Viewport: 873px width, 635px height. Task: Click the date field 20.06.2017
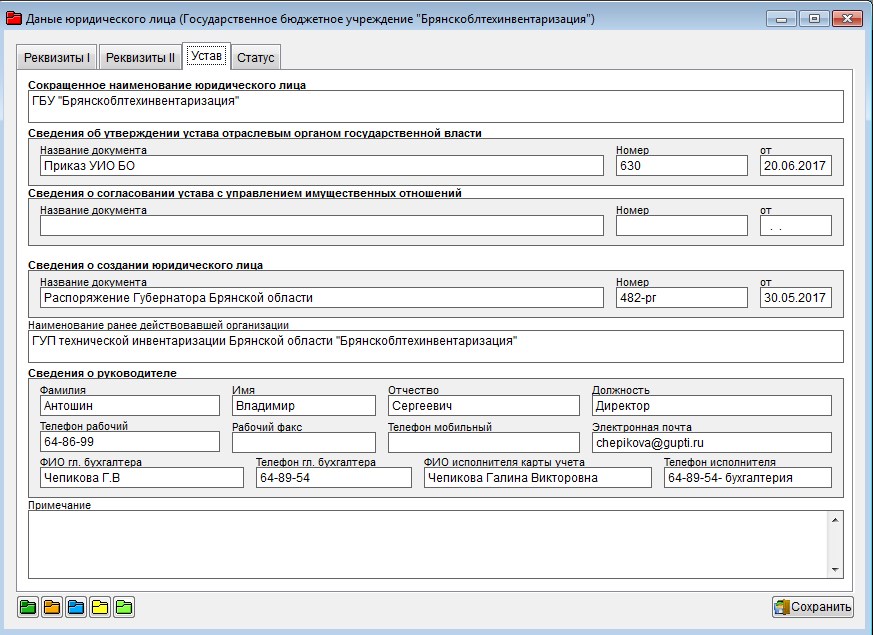(796, 166)
